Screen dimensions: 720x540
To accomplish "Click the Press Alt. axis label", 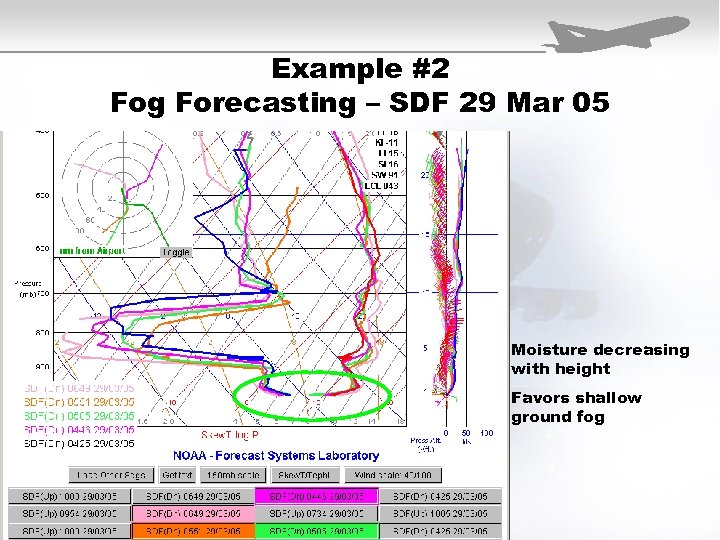I will [x=426, y=444].
